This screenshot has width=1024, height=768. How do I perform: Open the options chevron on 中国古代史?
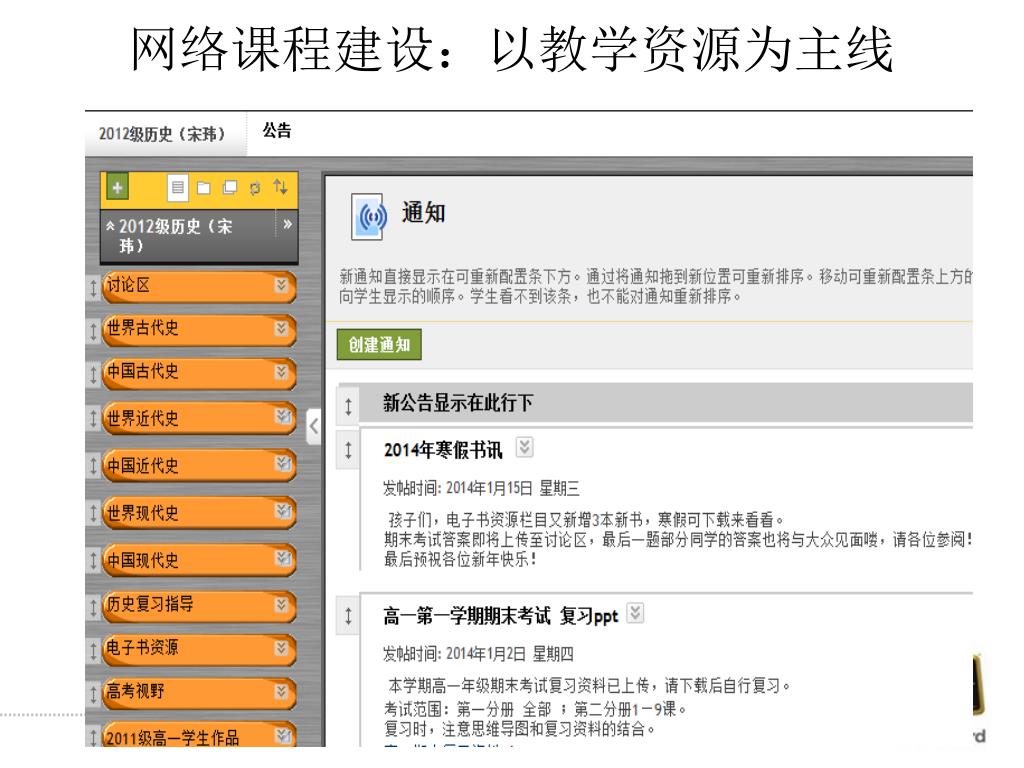[x=281, y=372]
